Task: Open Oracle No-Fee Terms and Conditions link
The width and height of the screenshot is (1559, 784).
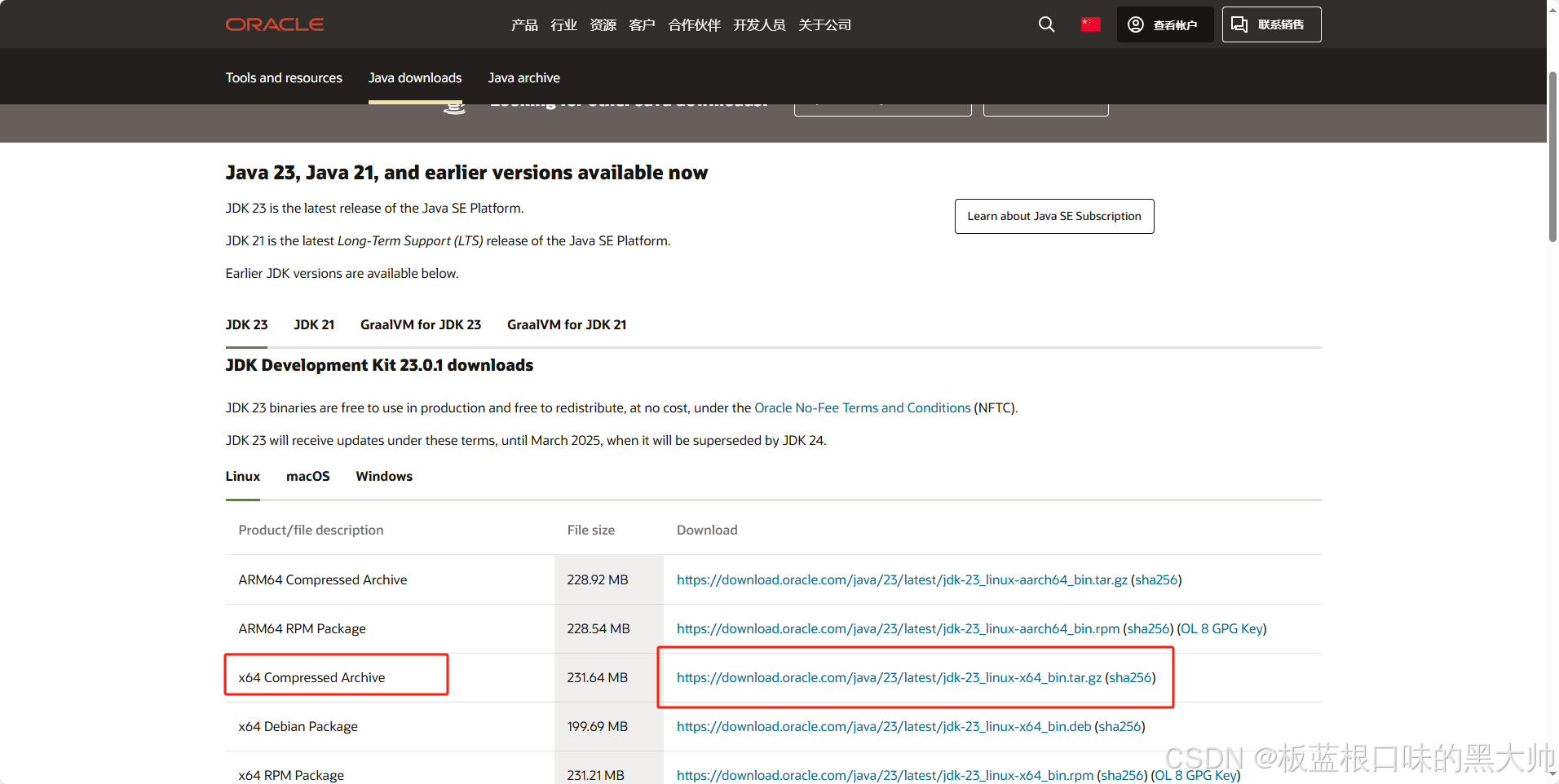Action: (x=862, y=407)
